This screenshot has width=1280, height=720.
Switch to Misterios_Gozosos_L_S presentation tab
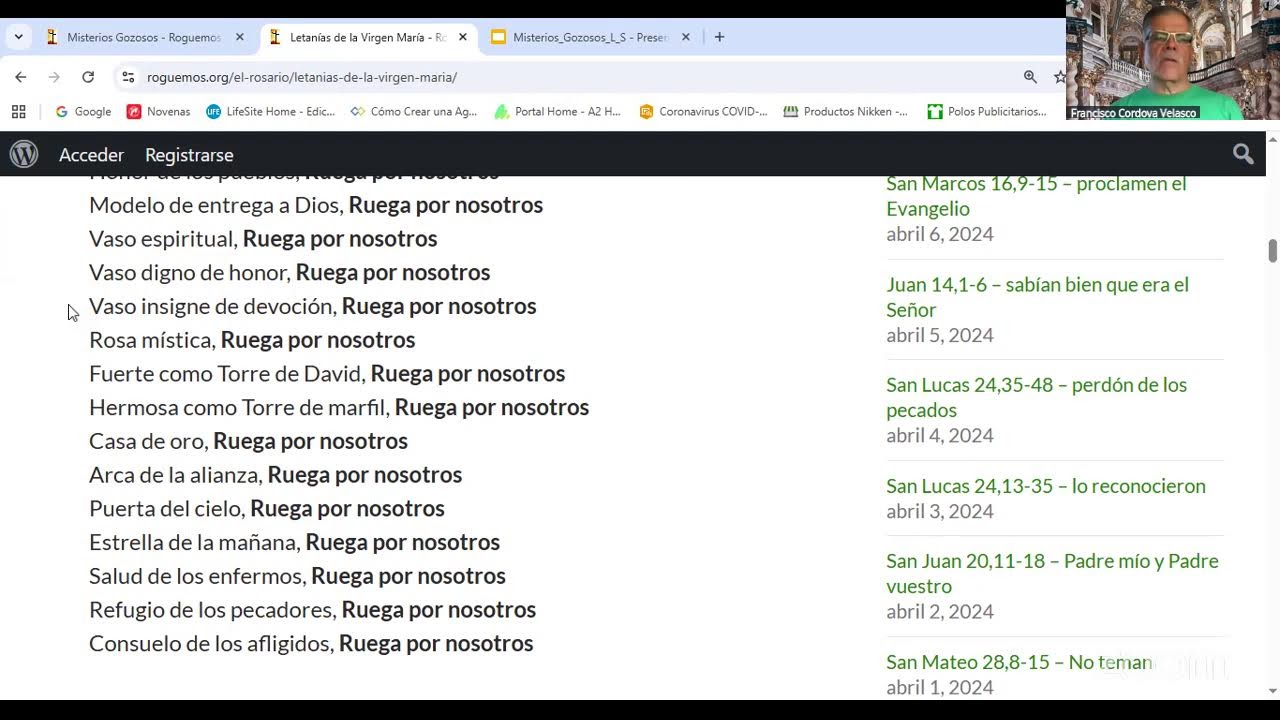[590, 37]
